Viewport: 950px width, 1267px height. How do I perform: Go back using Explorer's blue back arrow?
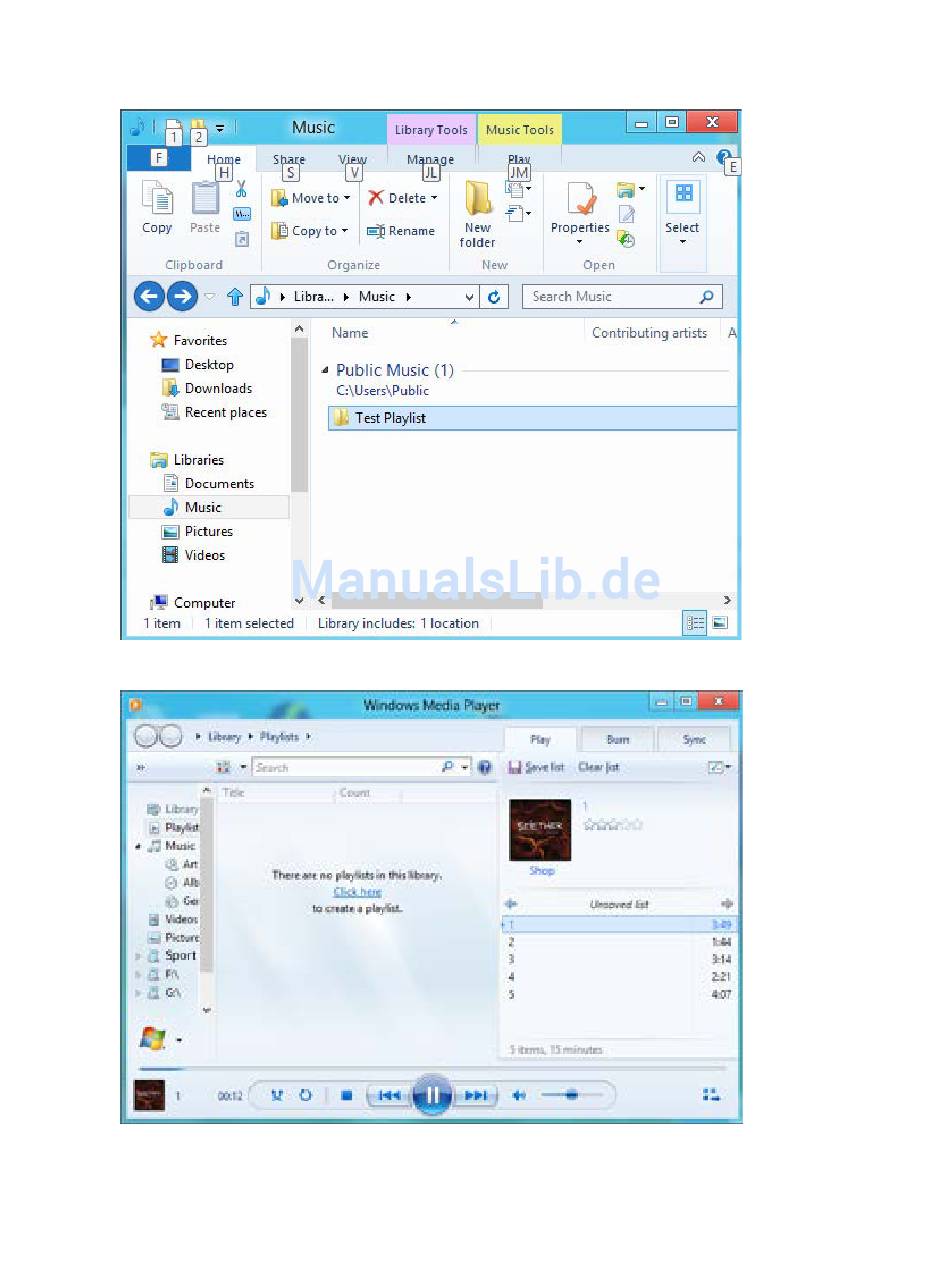coord(149,296)
